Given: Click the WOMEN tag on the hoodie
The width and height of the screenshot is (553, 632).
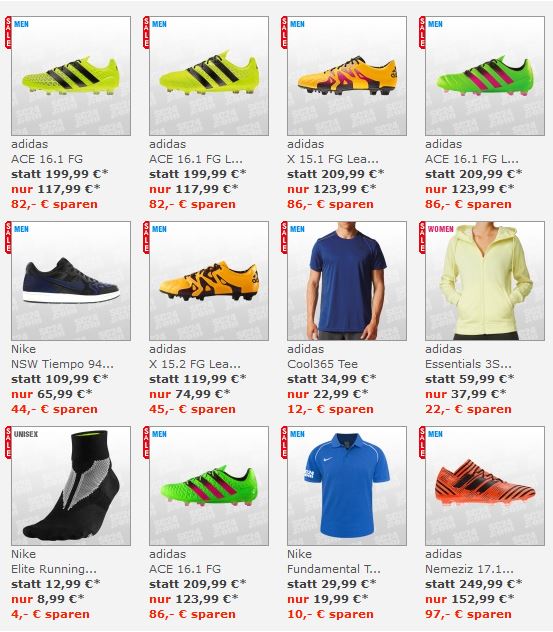Looking at the screenshot, I should point(441,229).
